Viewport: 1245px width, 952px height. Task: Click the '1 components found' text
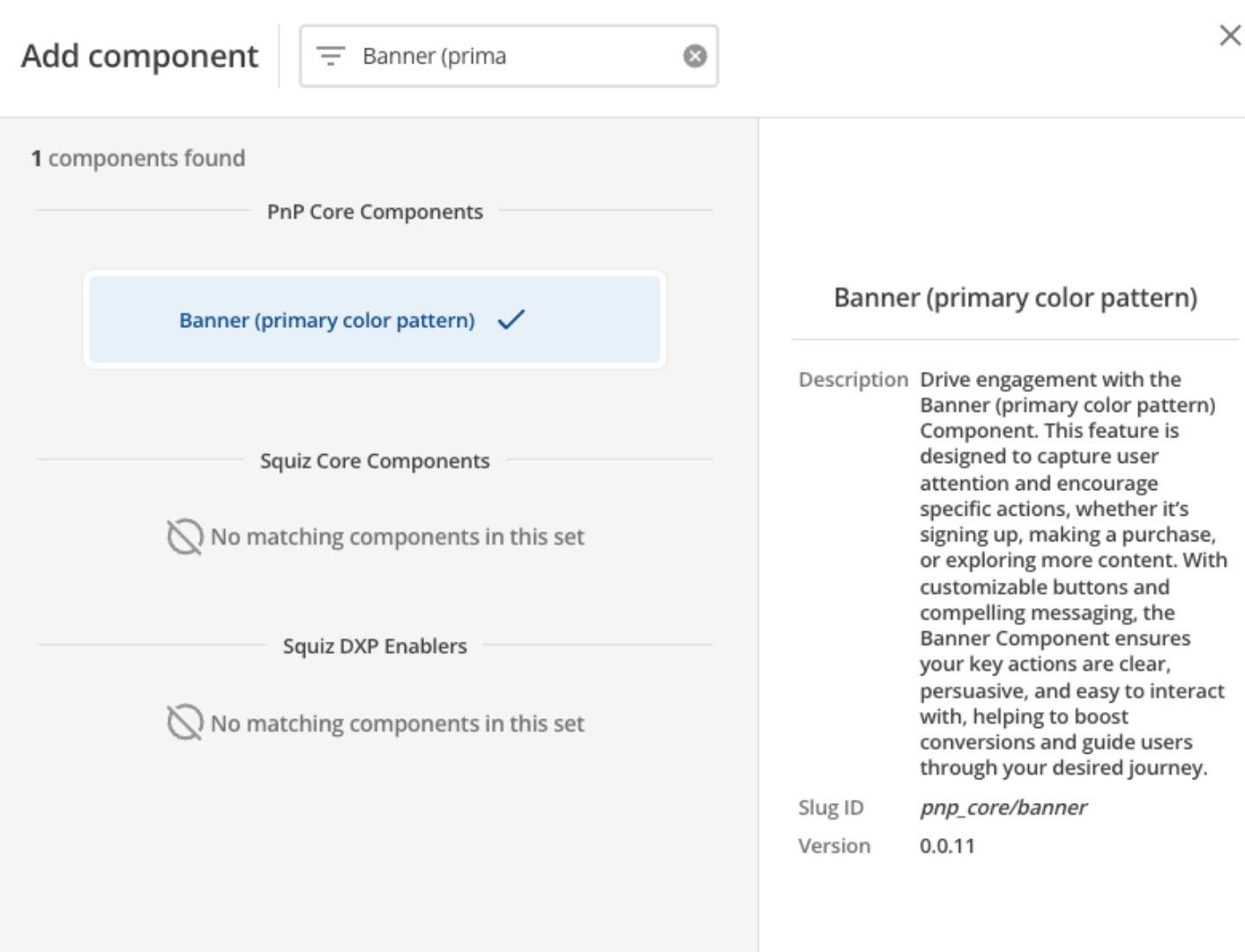point(138,159)
